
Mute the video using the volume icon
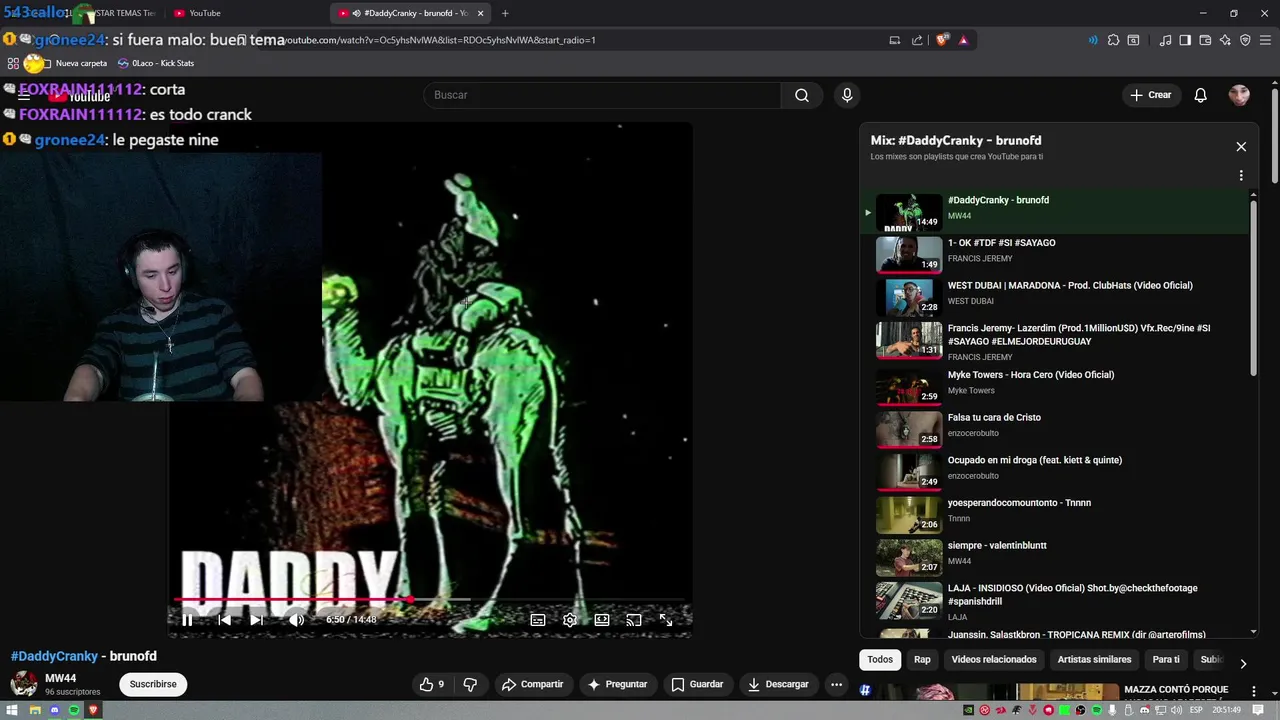pyautogui.click(x=296, y=620)
